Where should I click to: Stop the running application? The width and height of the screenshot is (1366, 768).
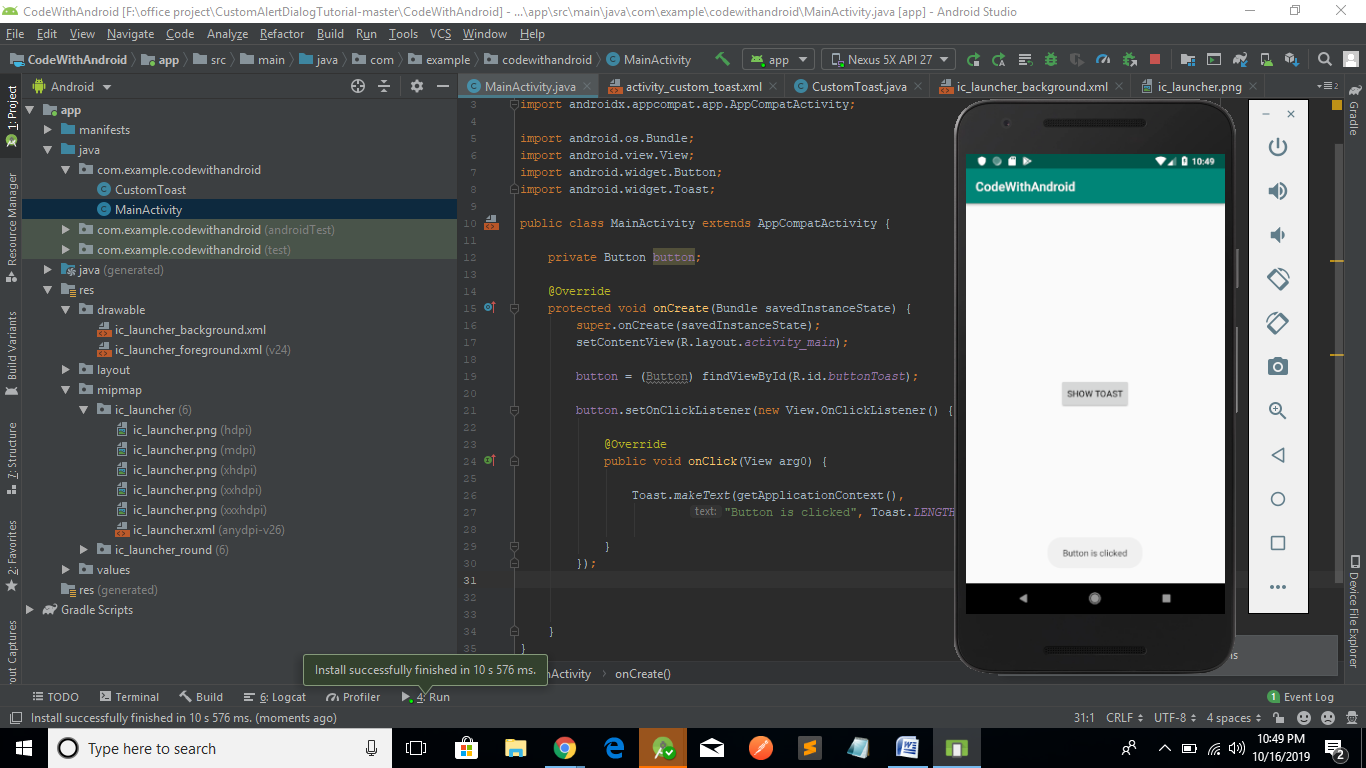1155,59
